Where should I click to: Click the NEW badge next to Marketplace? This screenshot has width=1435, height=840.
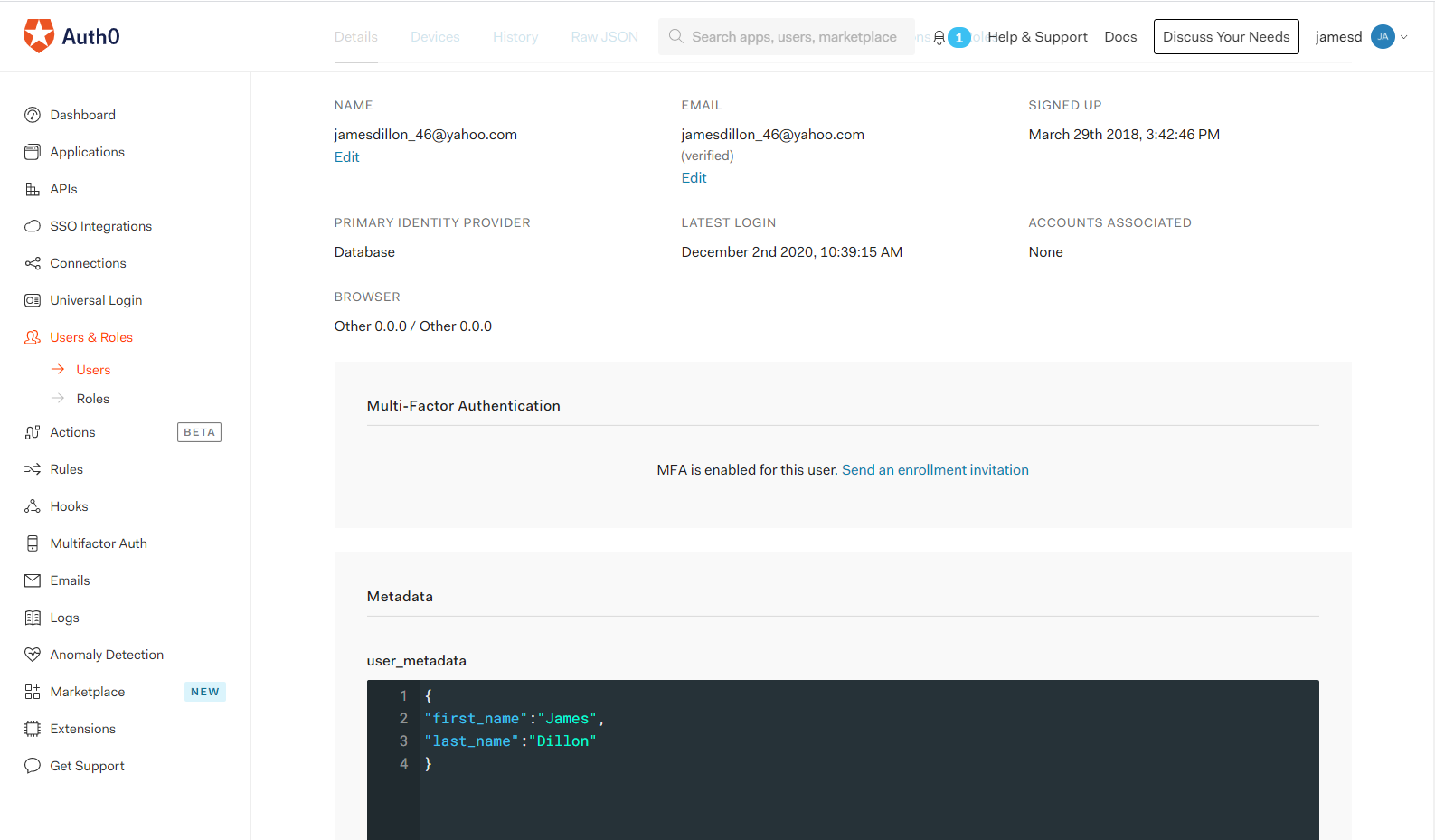click(205, 692)
